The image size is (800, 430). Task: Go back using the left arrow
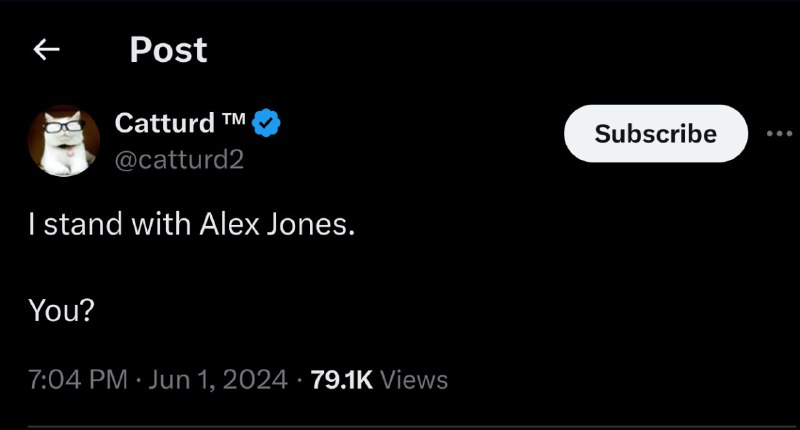coord(46,49)
